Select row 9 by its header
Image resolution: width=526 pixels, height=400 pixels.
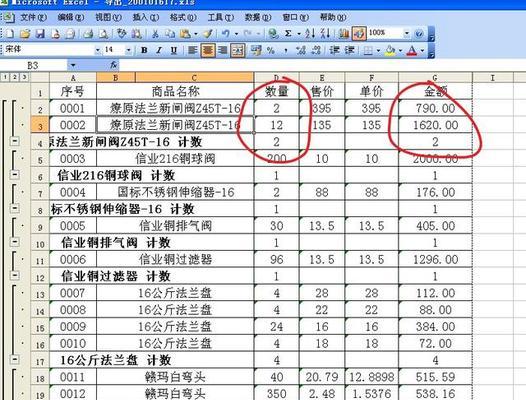pyautogui.click(x=40, y=226)
